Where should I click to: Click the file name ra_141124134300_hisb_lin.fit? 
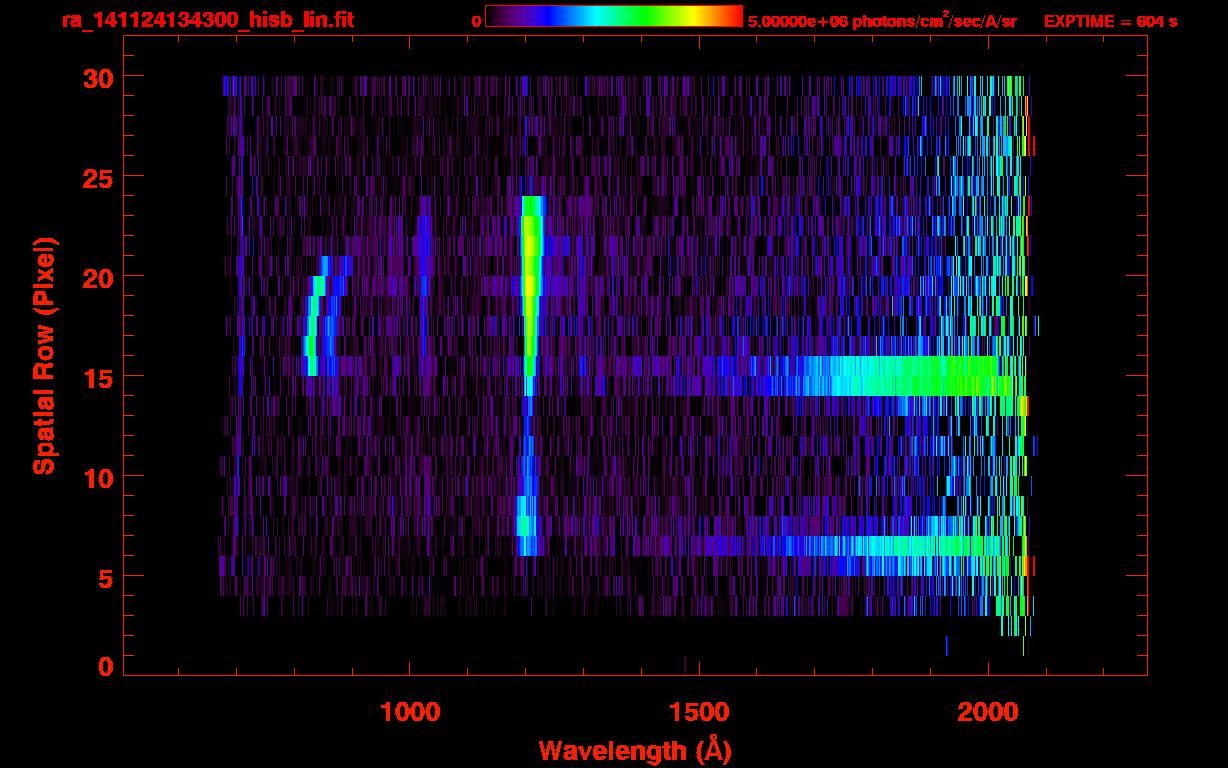(207, 21)
